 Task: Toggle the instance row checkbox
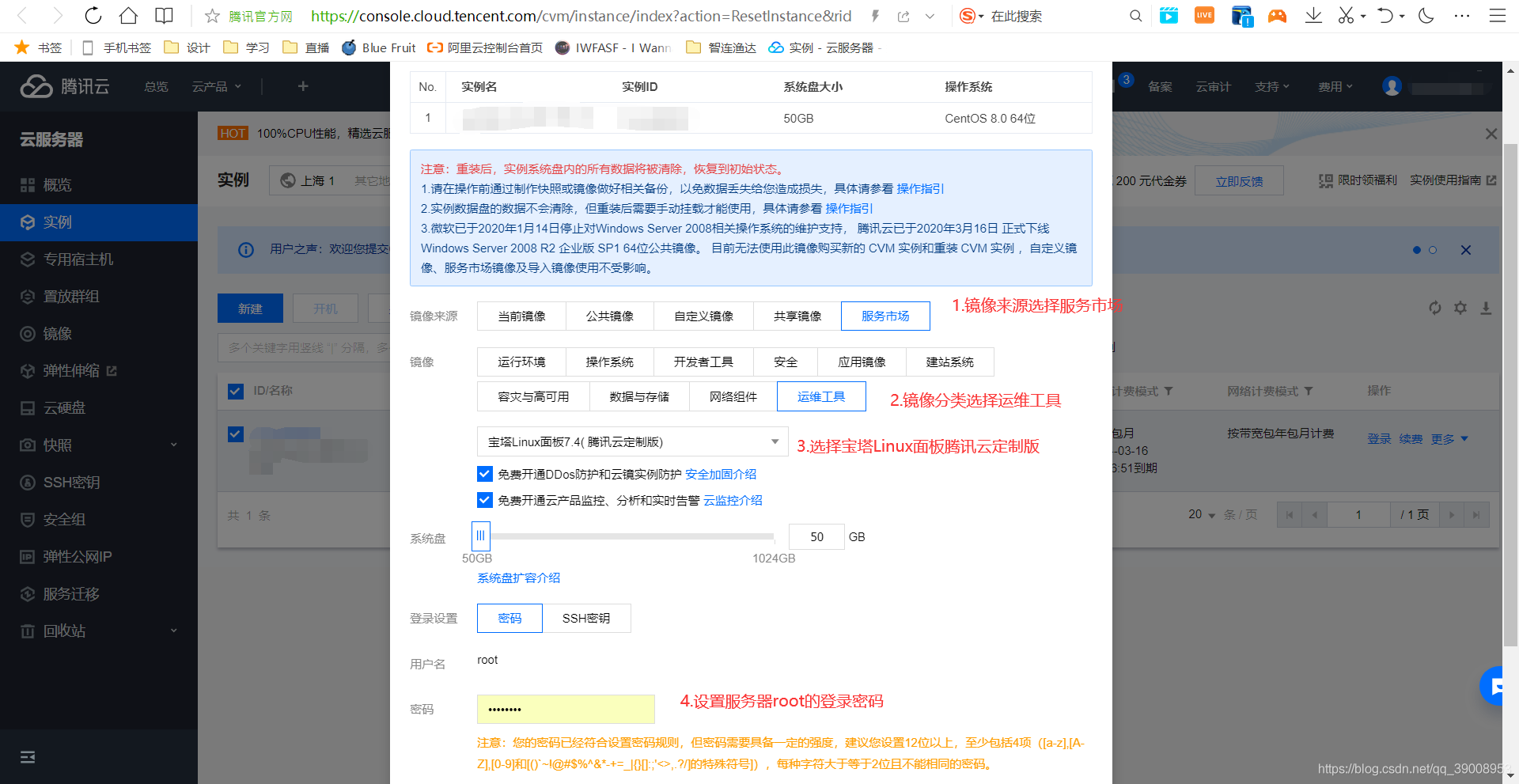(235, 434)
